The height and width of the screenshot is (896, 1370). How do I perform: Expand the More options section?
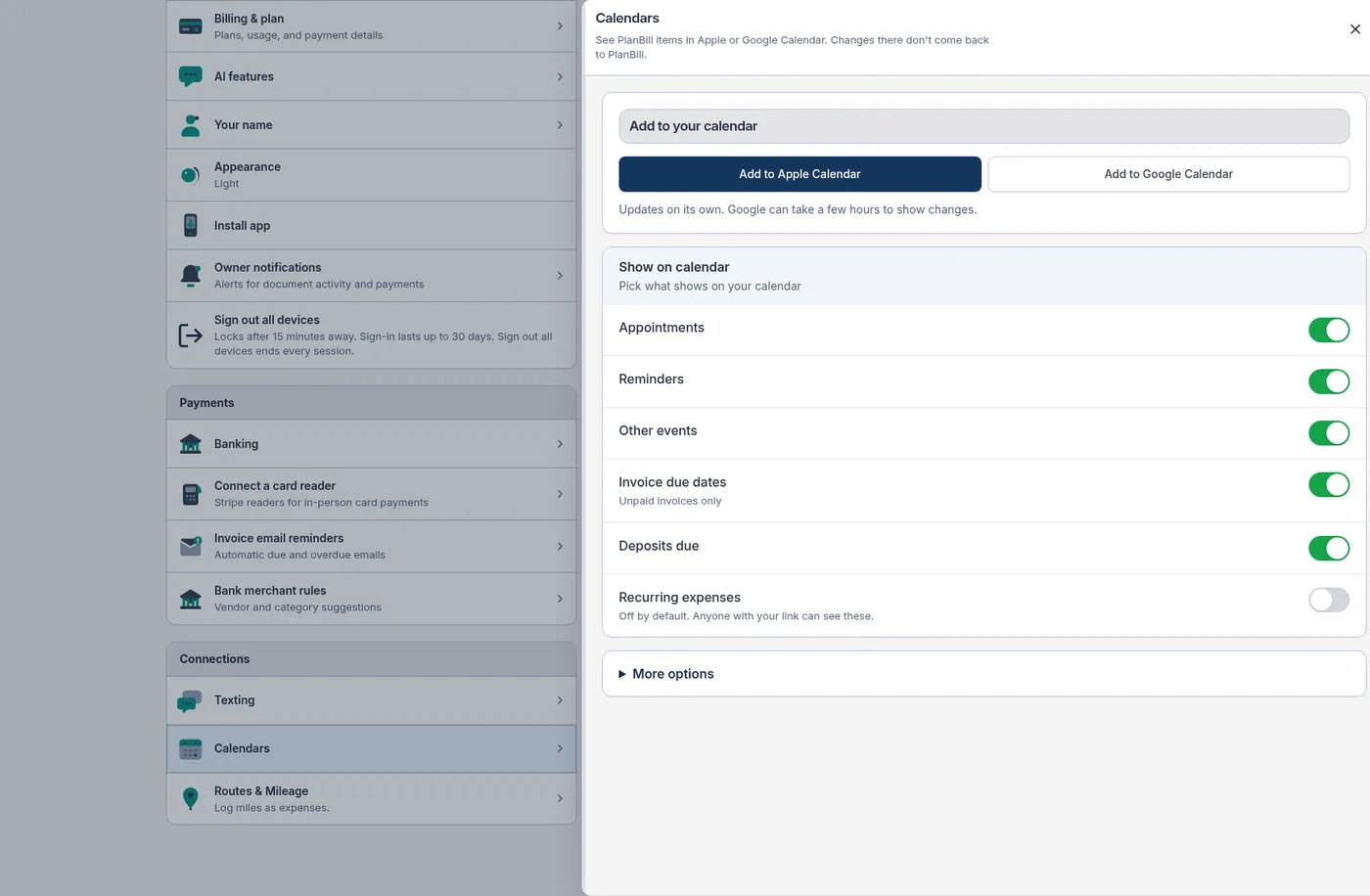[x=983, y=674]
